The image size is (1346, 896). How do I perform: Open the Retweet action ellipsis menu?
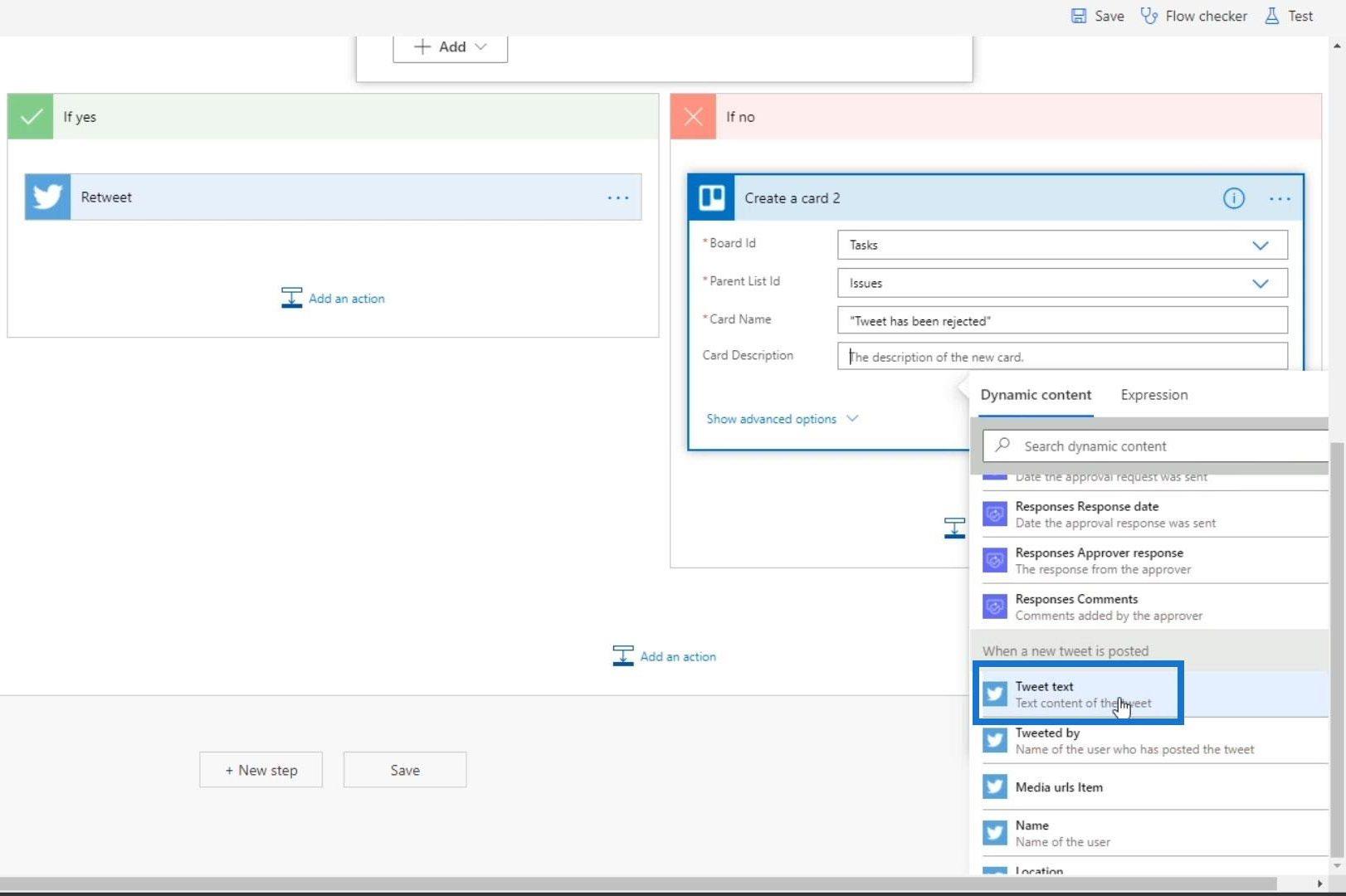(617, 197)
